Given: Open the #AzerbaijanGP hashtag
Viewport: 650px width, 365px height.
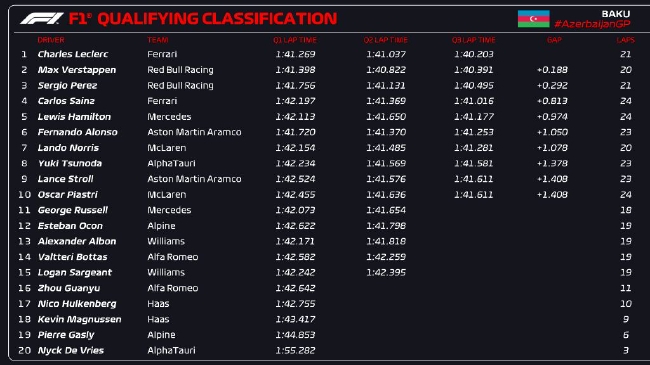Looking at the screenshot, I should click(592, 24).
